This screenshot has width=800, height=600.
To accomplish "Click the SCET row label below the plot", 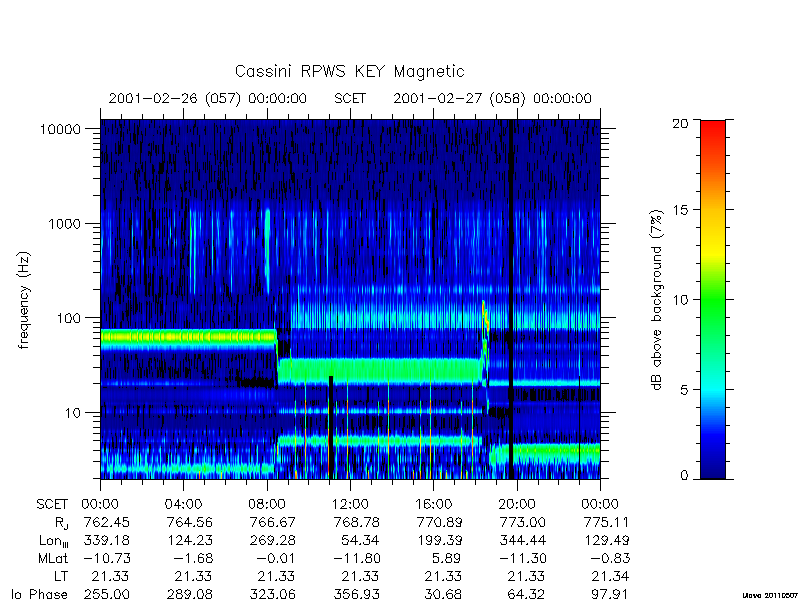I will (x=52, y=505).
